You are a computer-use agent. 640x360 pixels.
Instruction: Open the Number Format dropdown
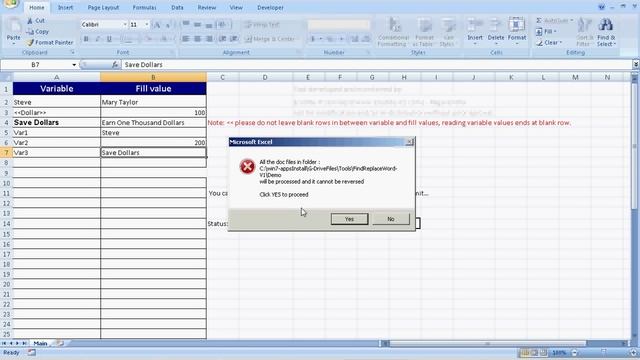(338, 24)
